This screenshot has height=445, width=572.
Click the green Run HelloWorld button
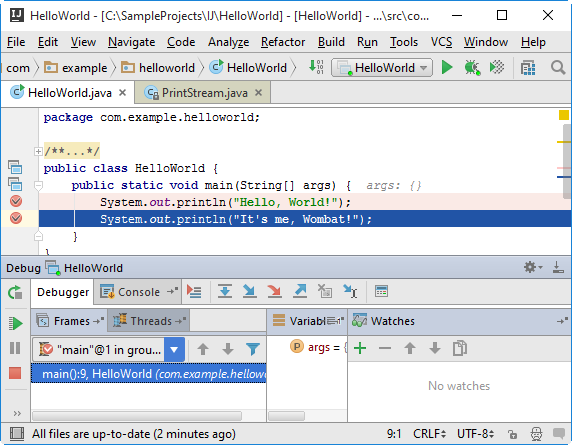pos(447,67)
